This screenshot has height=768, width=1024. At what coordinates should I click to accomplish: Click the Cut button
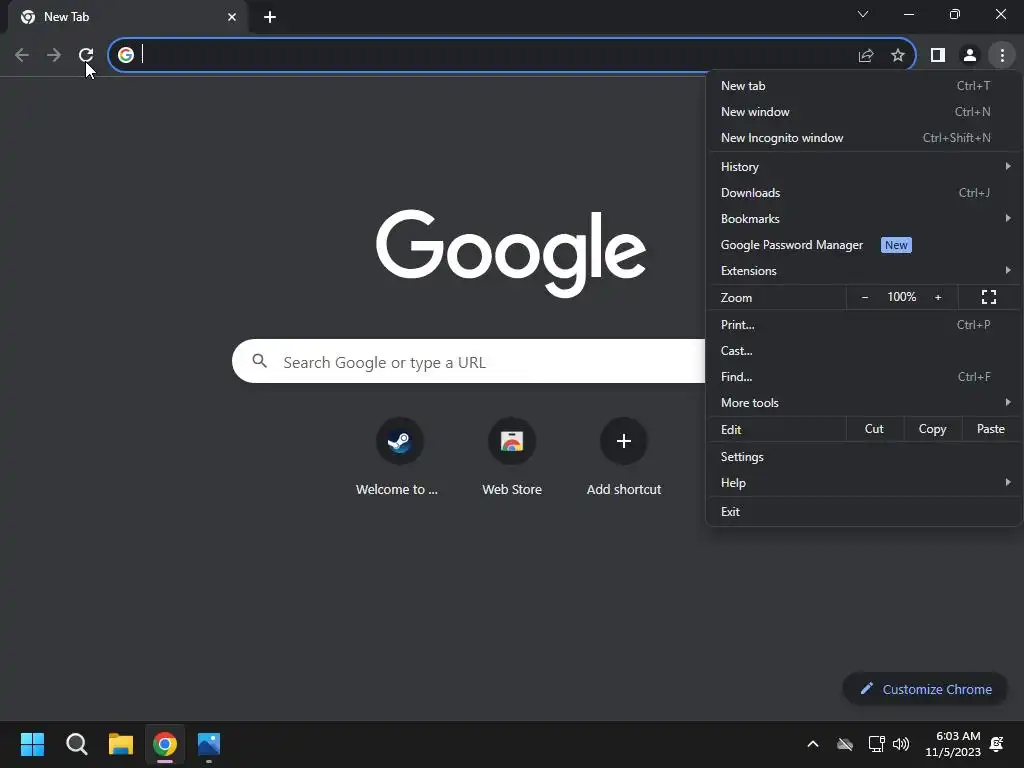(x=874, y=429)
